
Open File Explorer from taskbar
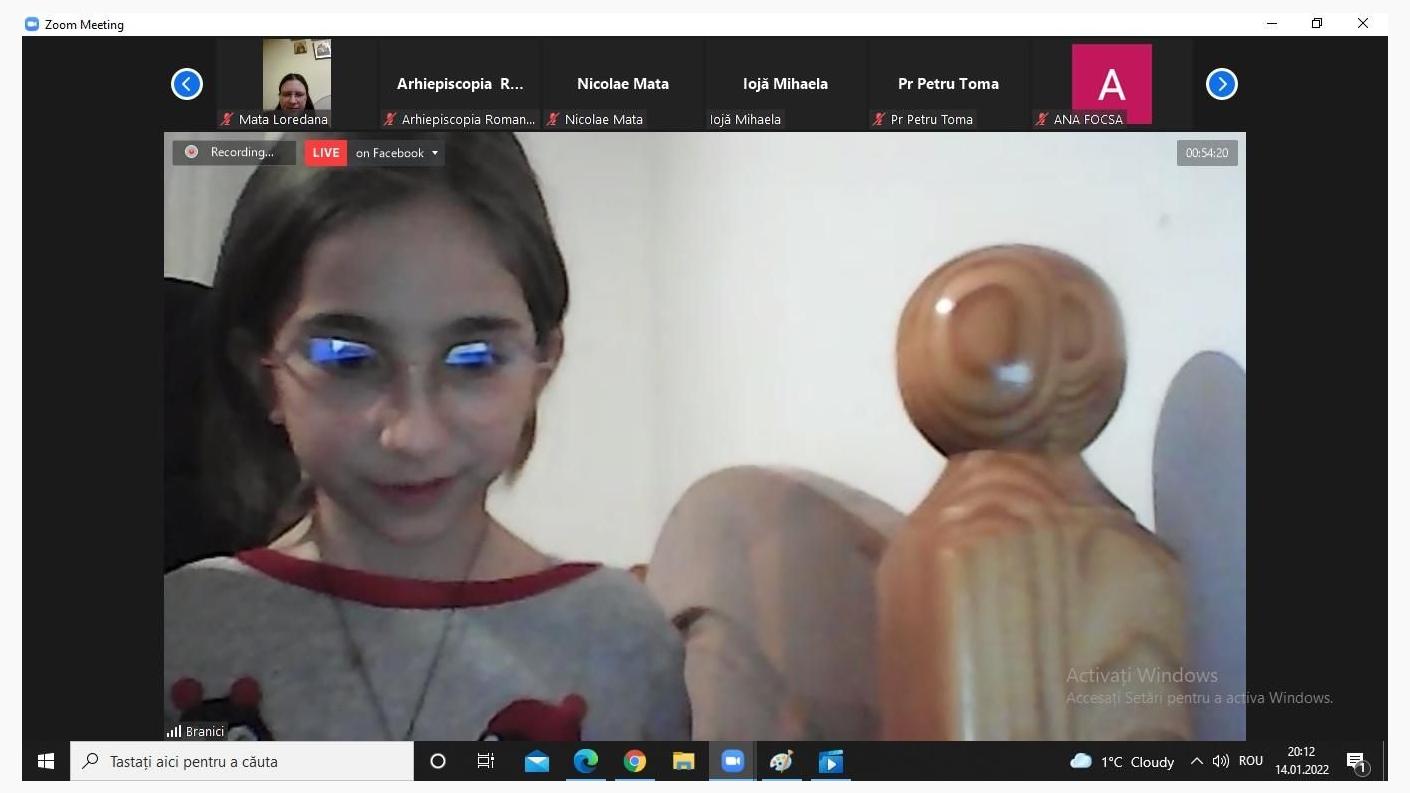(x=683, y=761)
